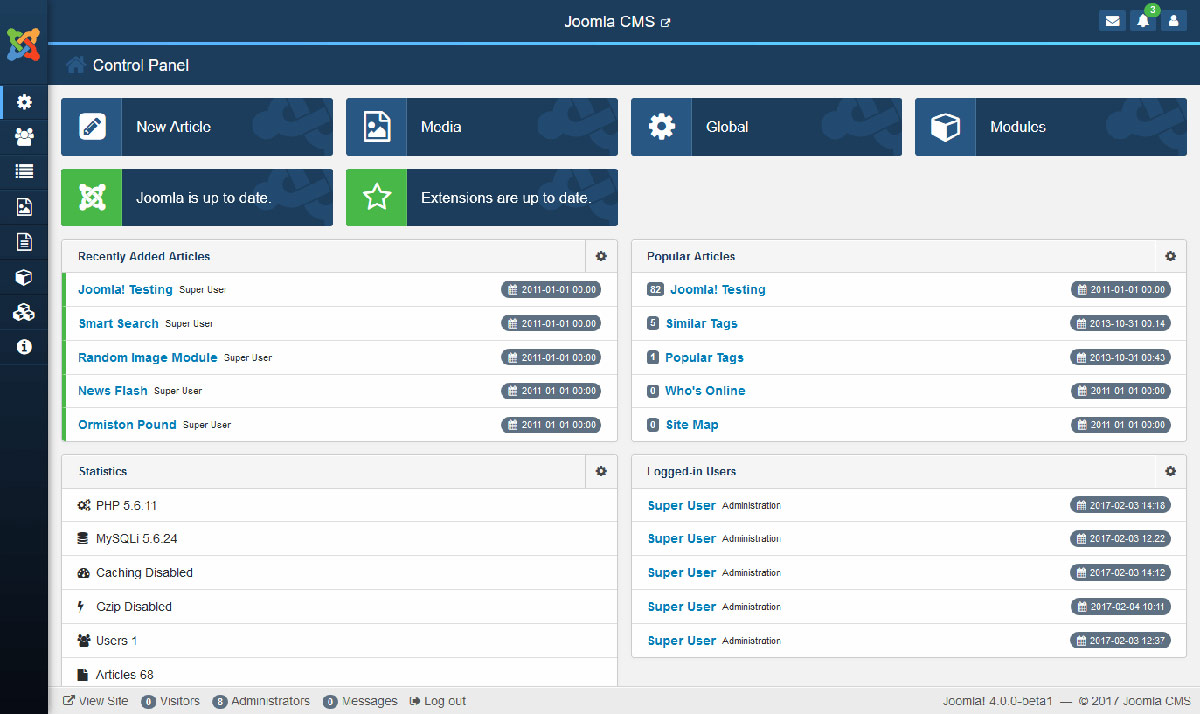Open the New Article quick link

click(197, 127)
